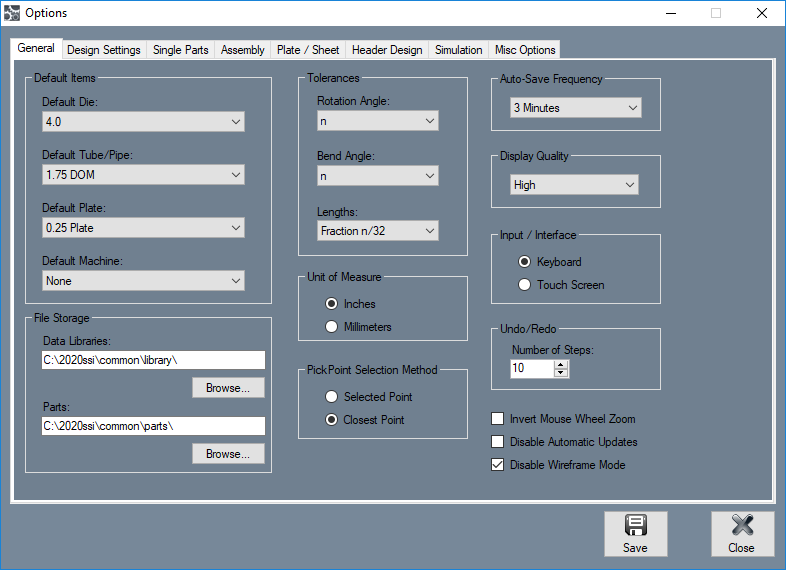
Task: Enable Invert Mouse Wheel Zoom checkbox
Action: coord(498,419)
